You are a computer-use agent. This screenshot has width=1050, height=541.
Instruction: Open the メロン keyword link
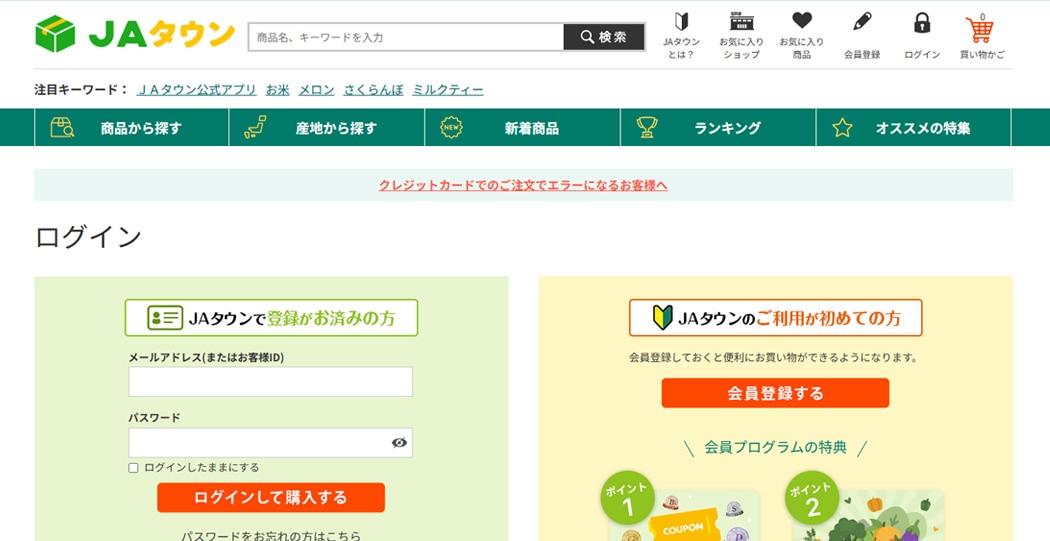pyautogui.click(x=316, y=90)
